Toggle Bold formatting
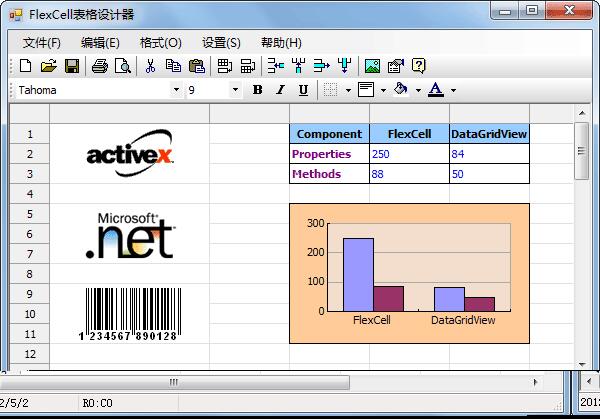This screenshot has height=419, width=600. pos(258,90)
